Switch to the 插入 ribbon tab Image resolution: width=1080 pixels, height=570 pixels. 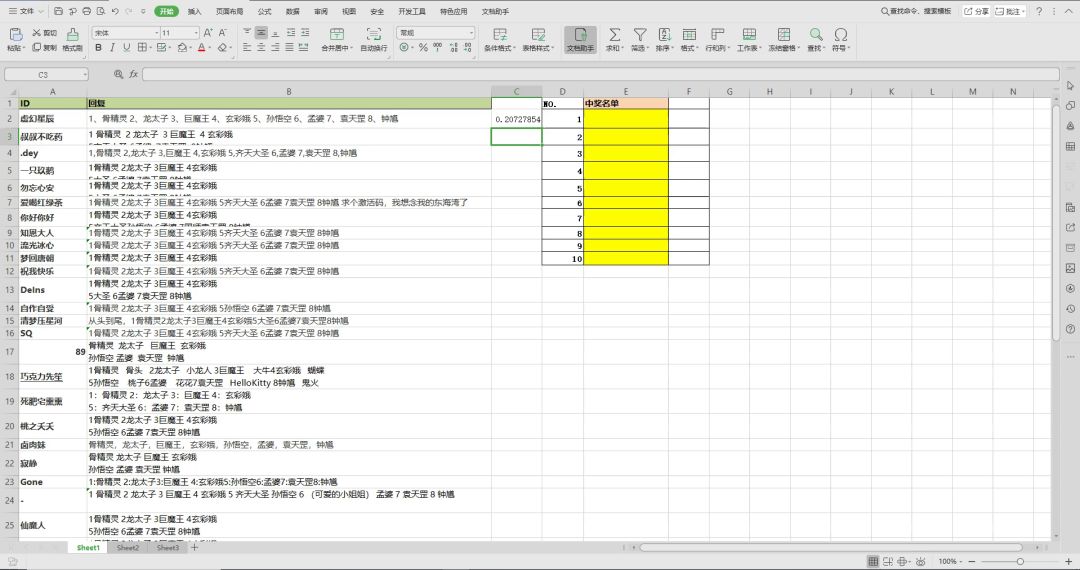click(x=195, y=12)
